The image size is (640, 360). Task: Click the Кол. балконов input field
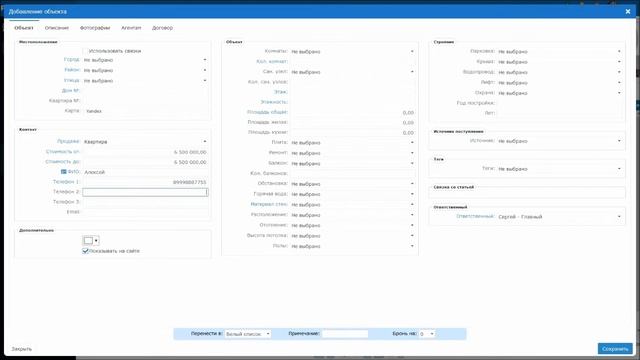pyautogui.click(x=353, y=173)
